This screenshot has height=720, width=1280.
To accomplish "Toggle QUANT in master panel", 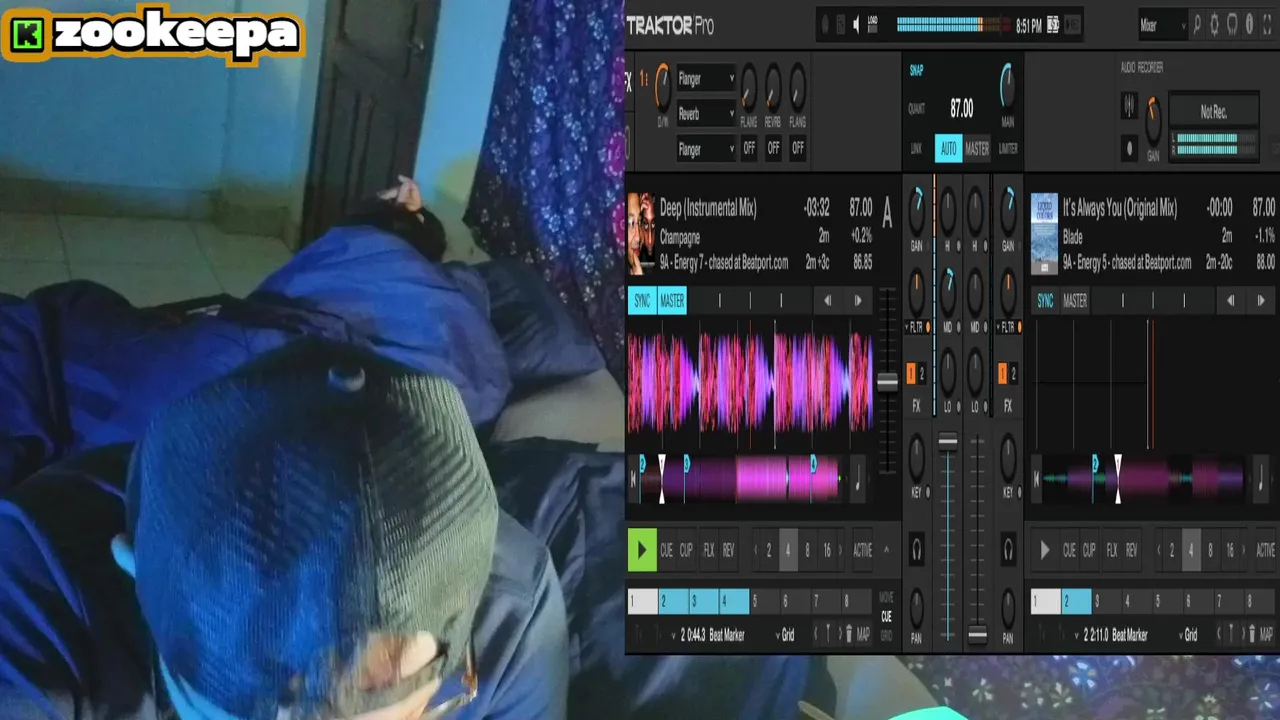I will click(916, 109).
